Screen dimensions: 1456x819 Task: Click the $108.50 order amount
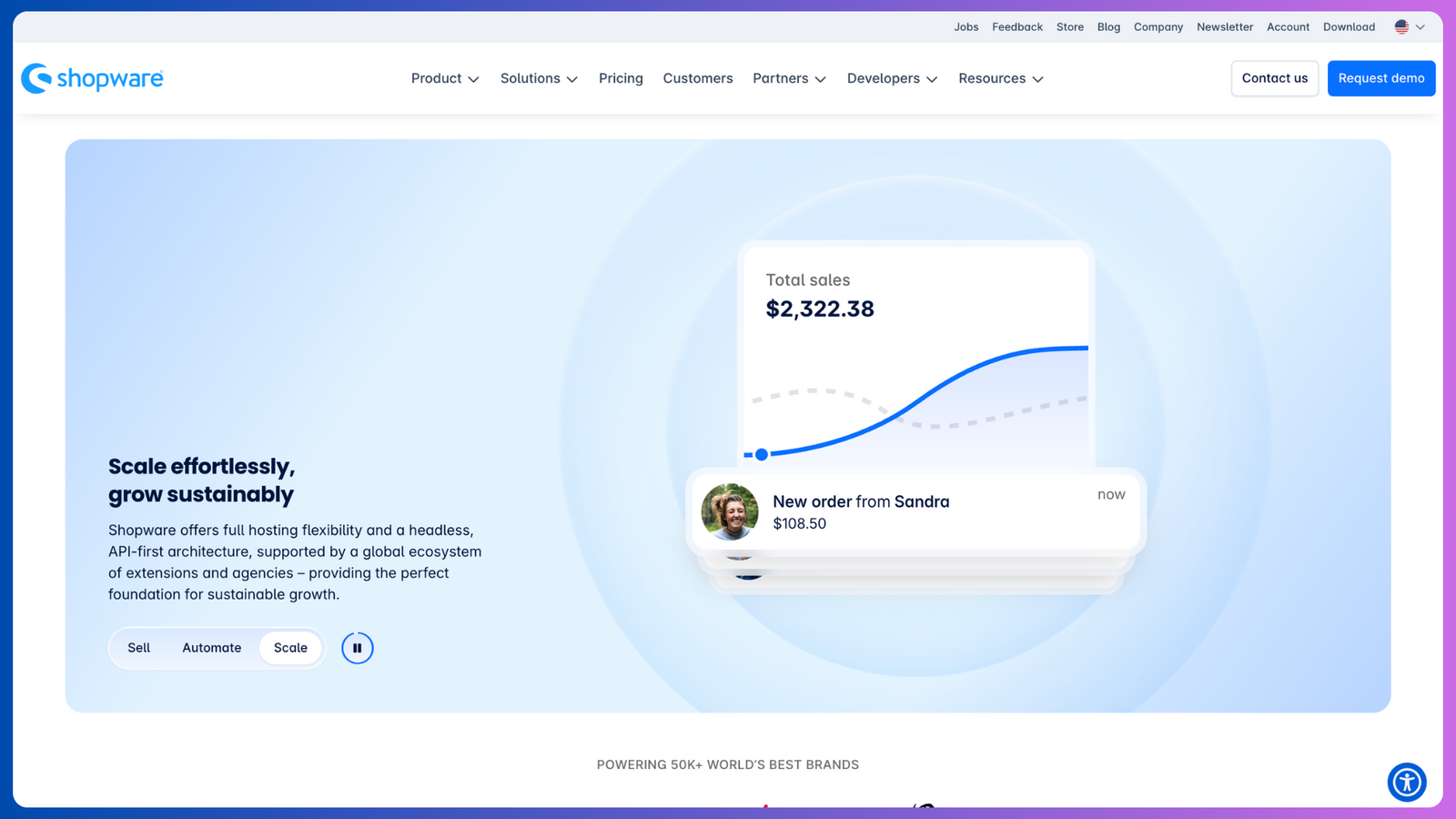[800, 524]
